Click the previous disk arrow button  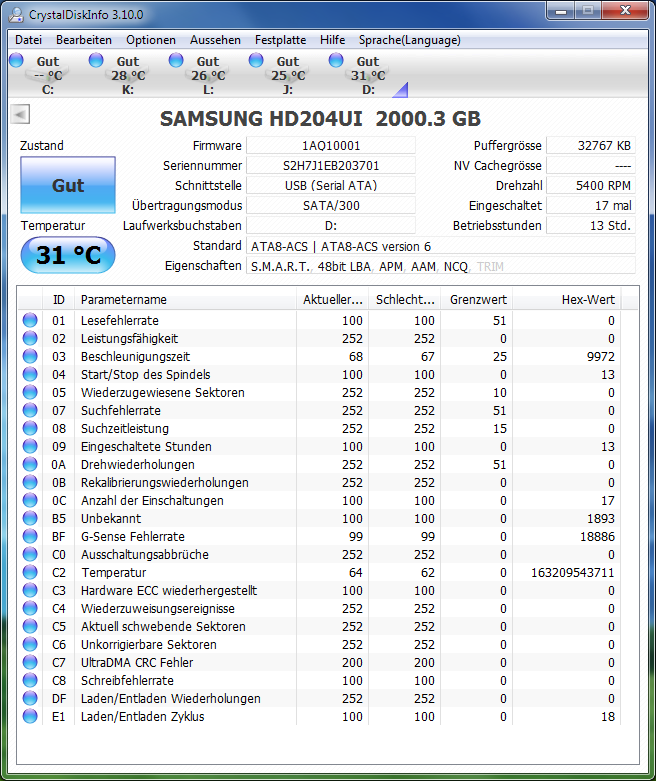click(20, 114)
